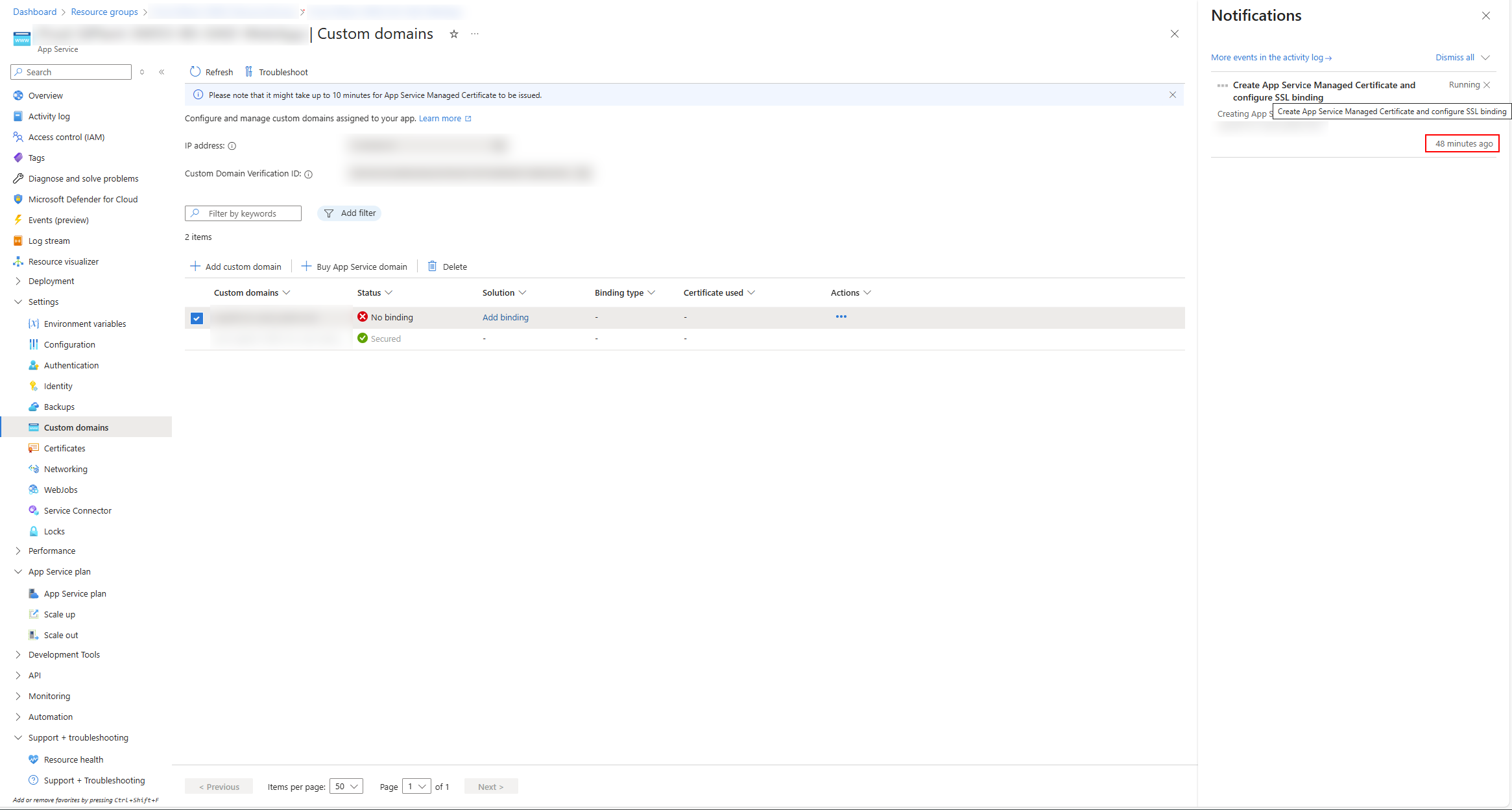Open the Add filter control
Screen dimensions: 1512x810
point(350,213)
